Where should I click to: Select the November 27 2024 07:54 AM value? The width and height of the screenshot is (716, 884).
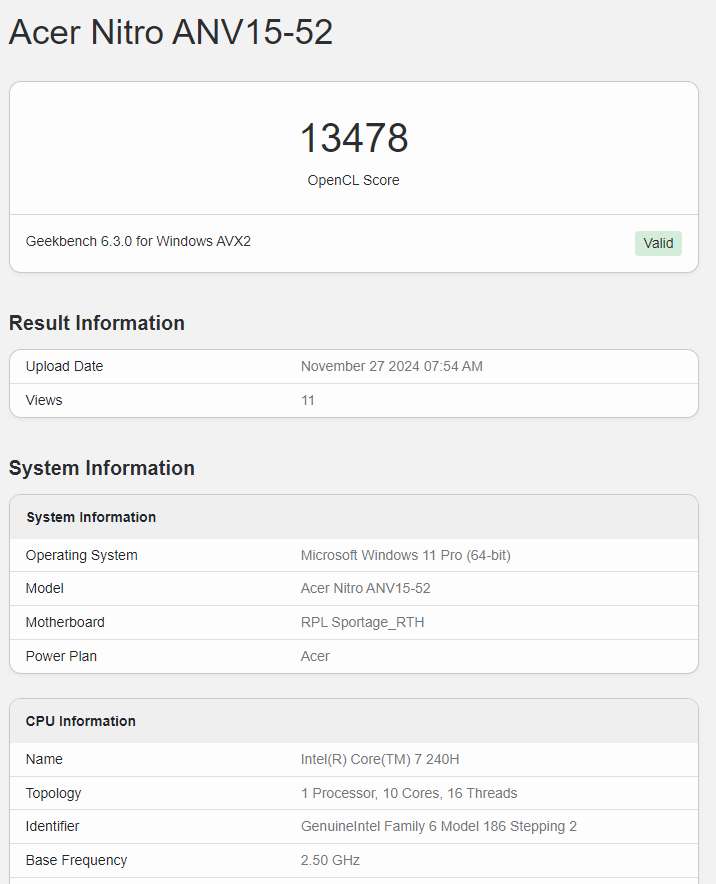coord(392,366)
